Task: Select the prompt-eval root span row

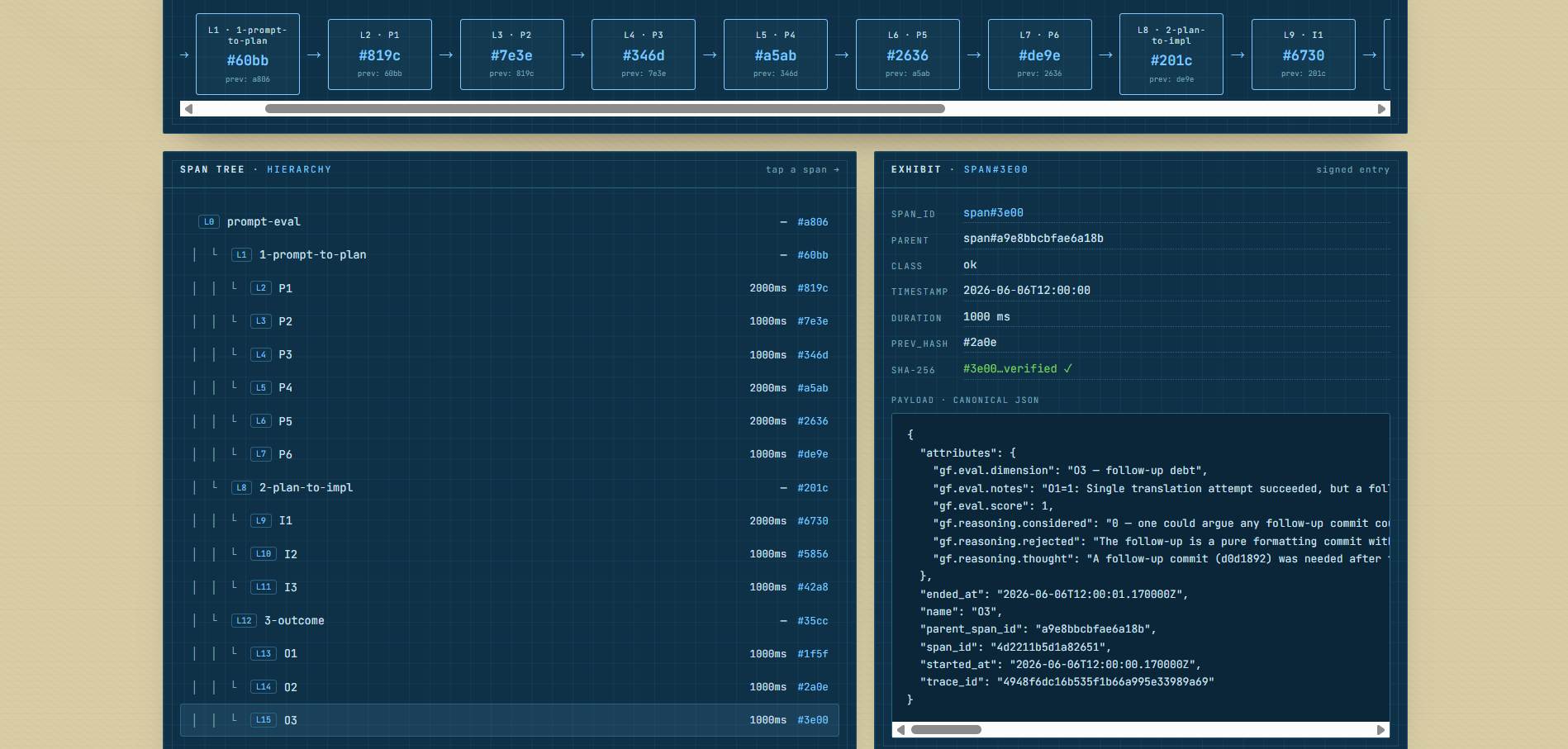Action: (x=510, y=222)
